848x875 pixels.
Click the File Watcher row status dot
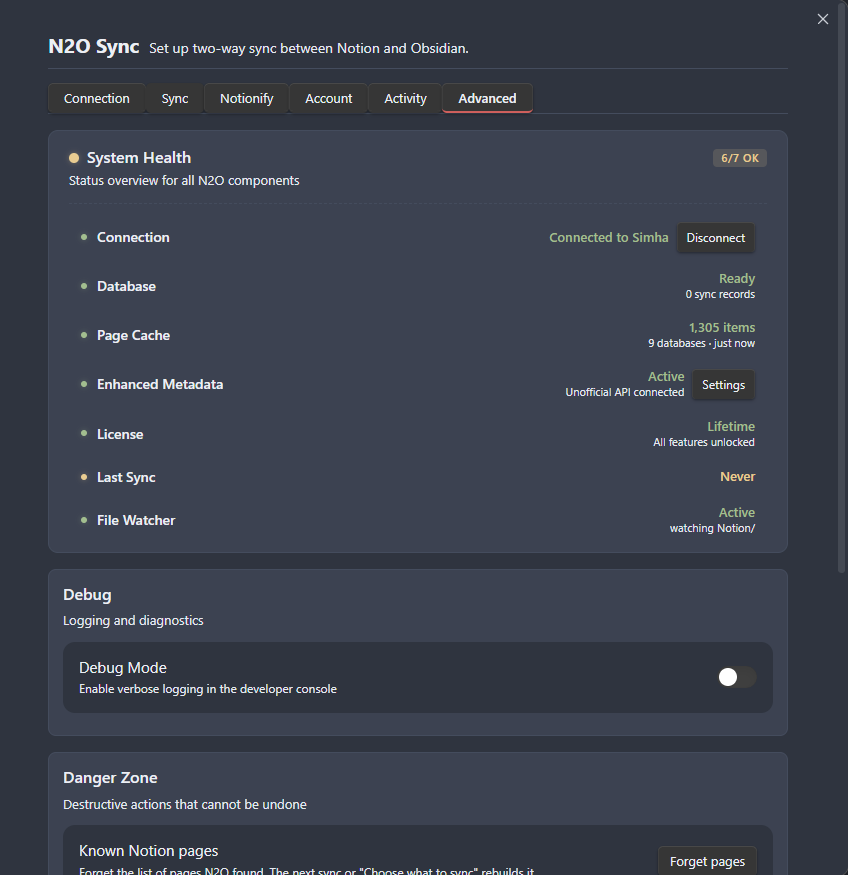pyautogui.click(x=84, y=520)
